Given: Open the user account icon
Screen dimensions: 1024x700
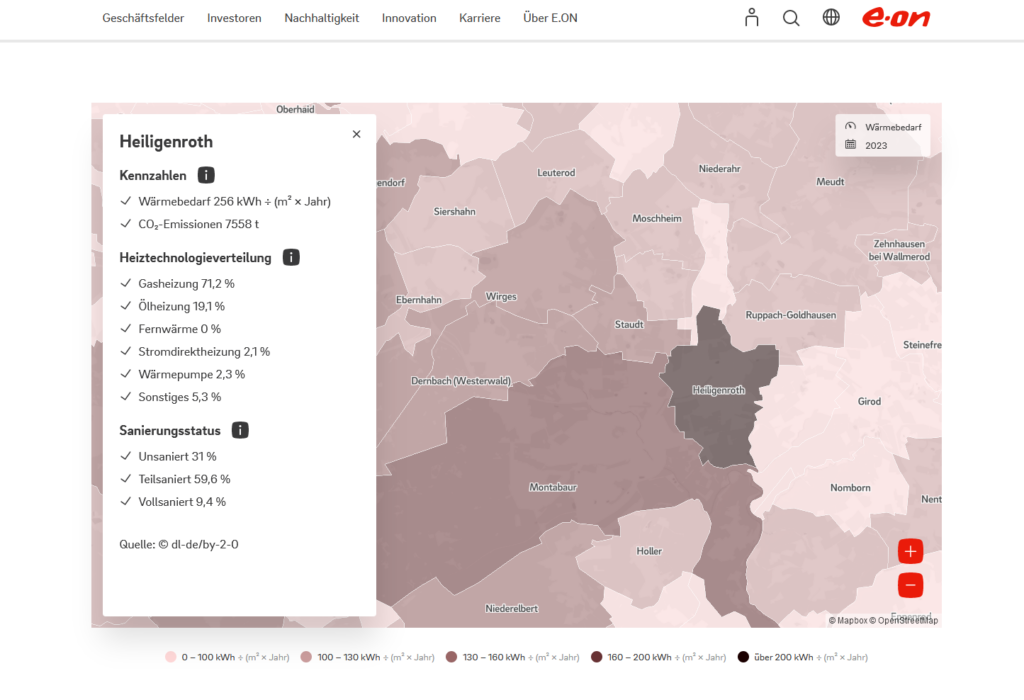Looking at the screenshot, I should [752, 17].
